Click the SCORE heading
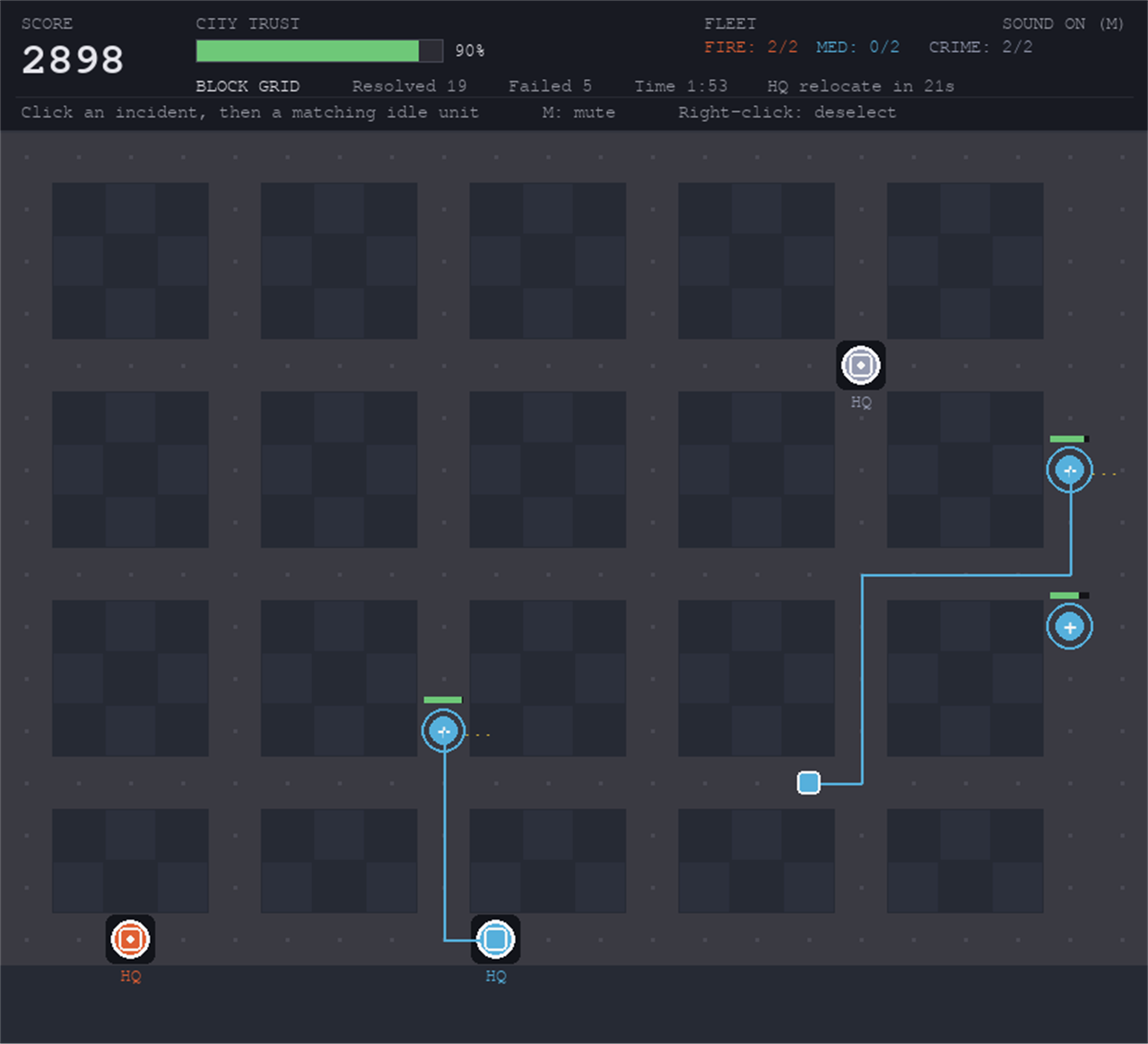 (47, 24)
